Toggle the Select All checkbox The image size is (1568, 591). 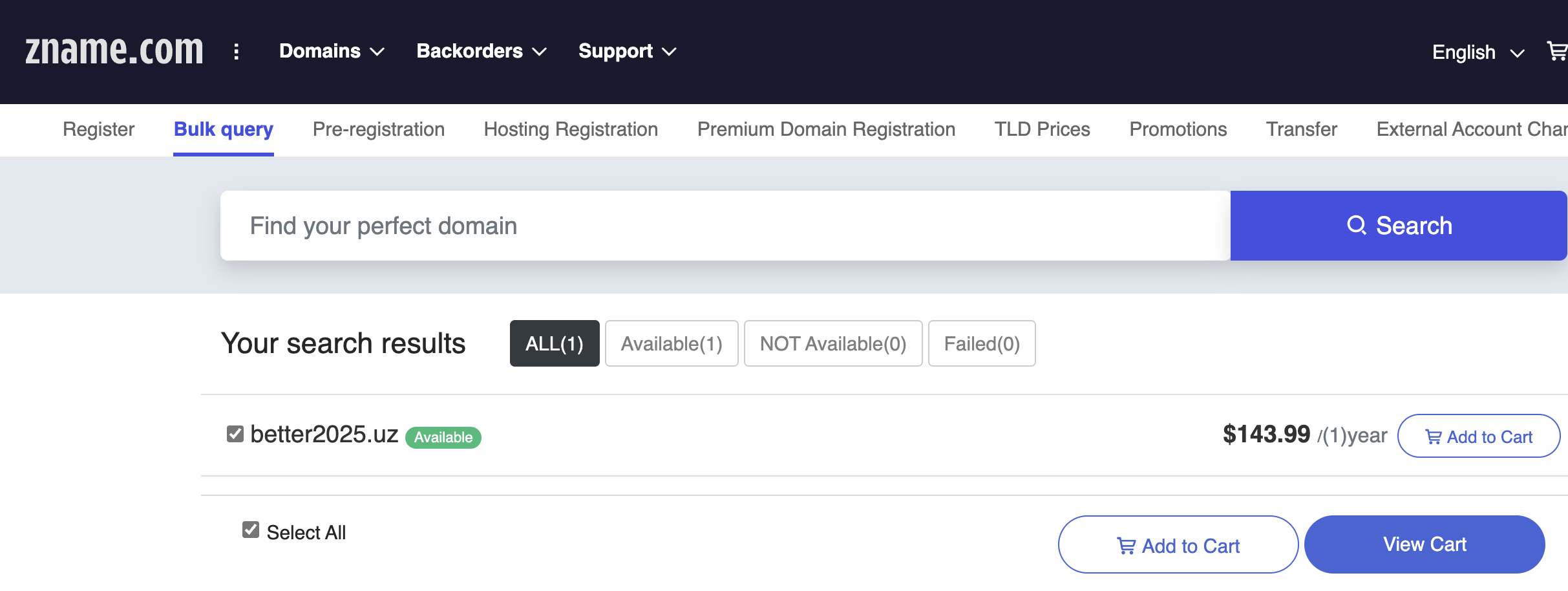(251, 530)
